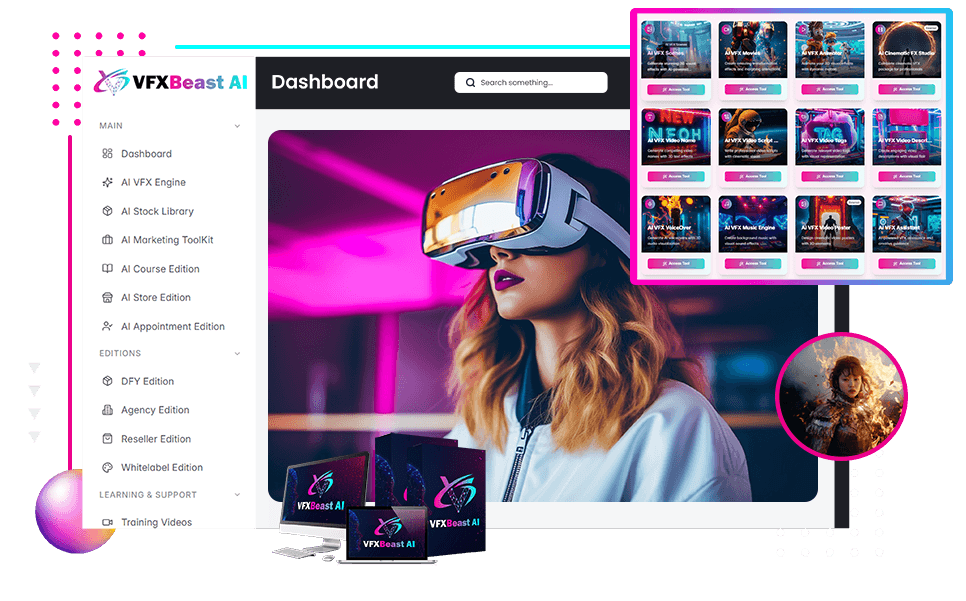Click the Dashboard grid icon in sidebar
Viewport: 966px width, 601px height.
click(x=108, y=154)
